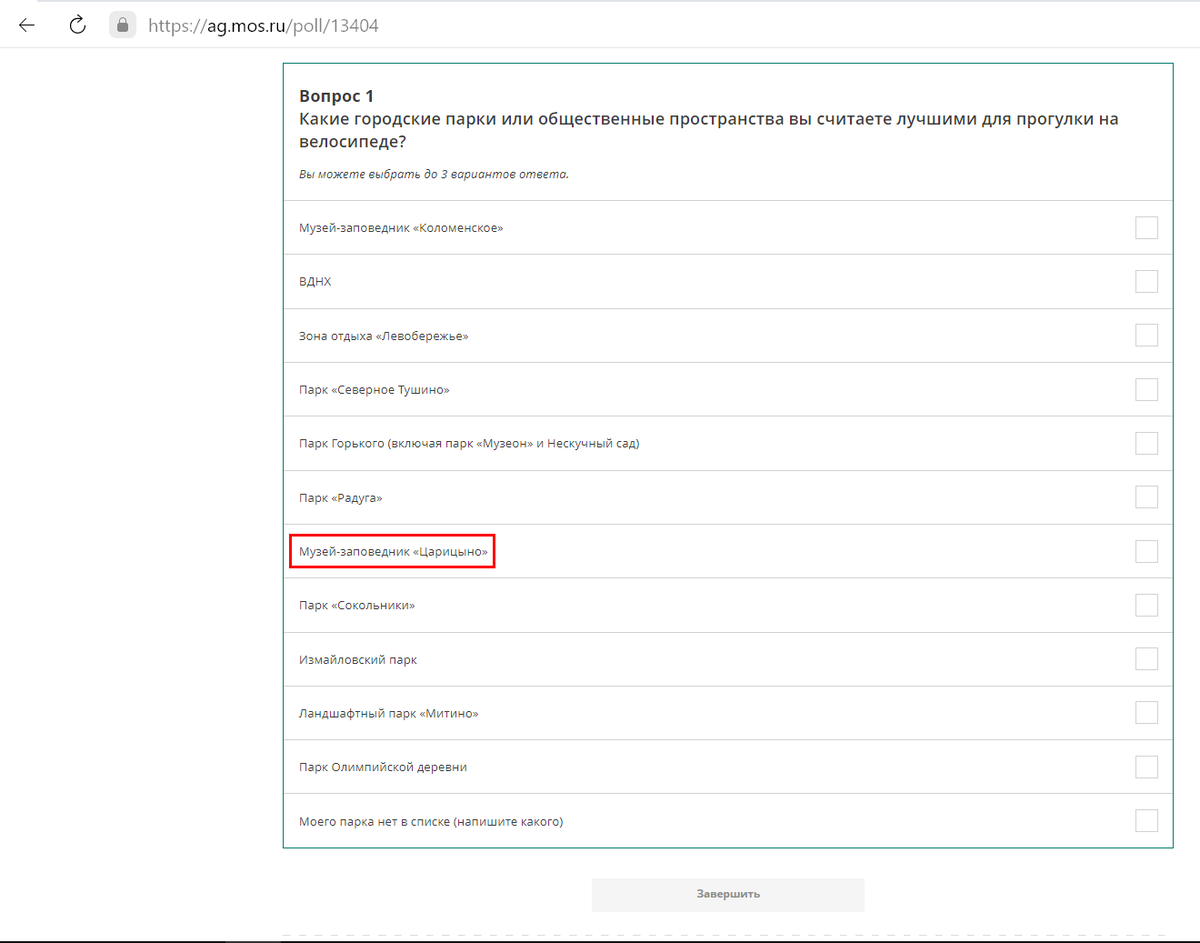The image size is (1200, 943).
Task: Enable the Парк «Радуга» checkbox
Action: 1146,498
